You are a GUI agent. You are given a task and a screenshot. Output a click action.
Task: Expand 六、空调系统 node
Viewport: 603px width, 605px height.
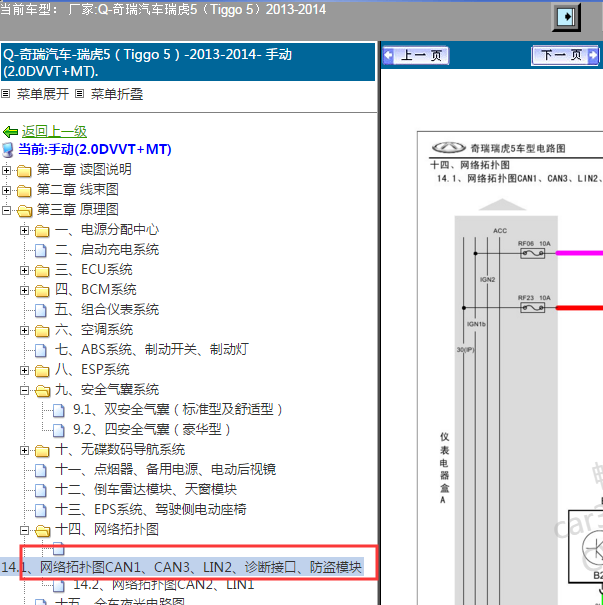(x=24, y=330)
